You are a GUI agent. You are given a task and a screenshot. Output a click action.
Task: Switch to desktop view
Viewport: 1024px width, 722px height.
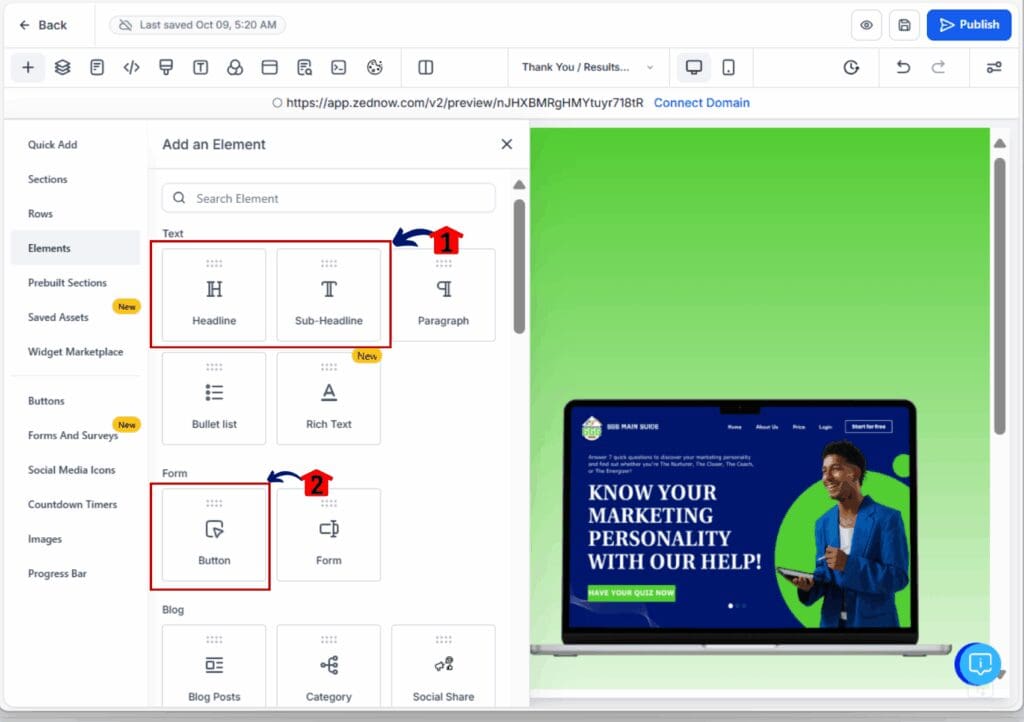click(693, 68)
